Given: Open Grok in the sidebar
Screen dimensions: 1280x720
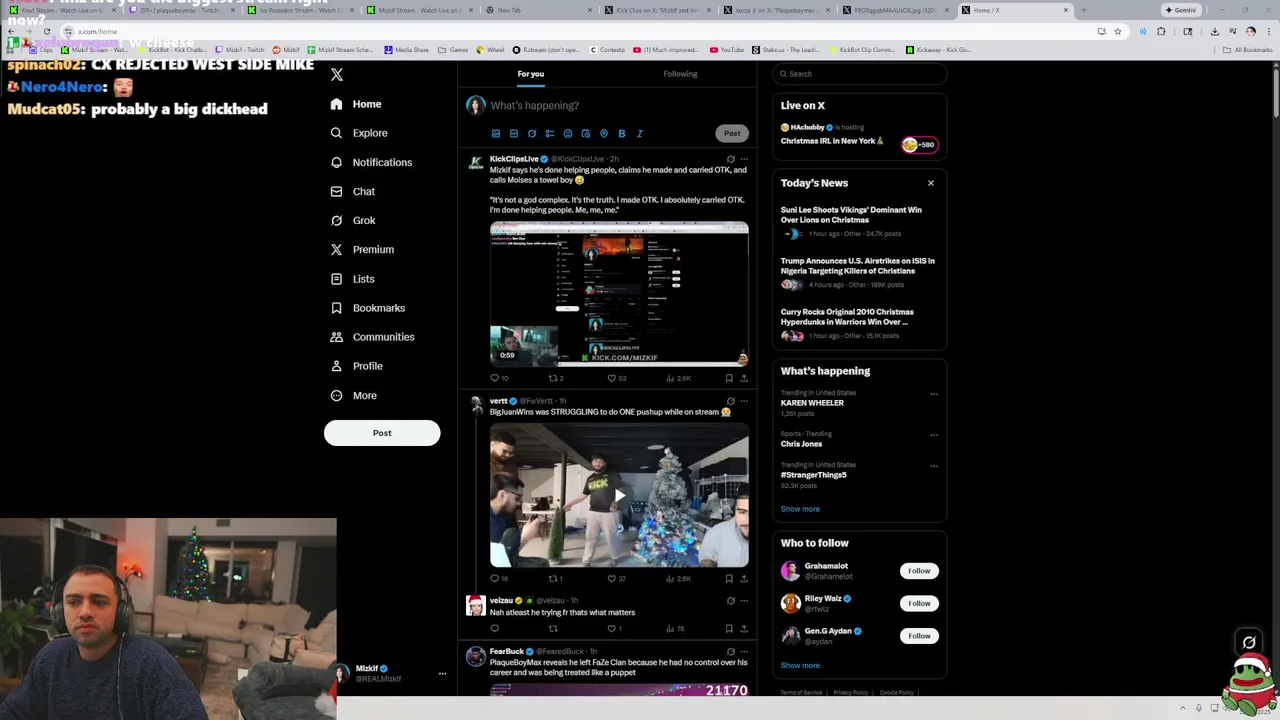Looking at the screenshot, I should 353,220.
